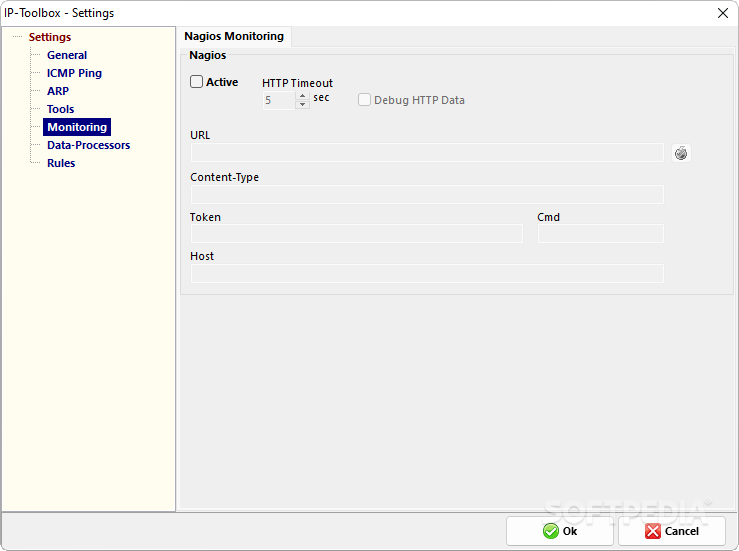Click into the Cmd field
Screen dimensions: 739x551
click(600, 234)
